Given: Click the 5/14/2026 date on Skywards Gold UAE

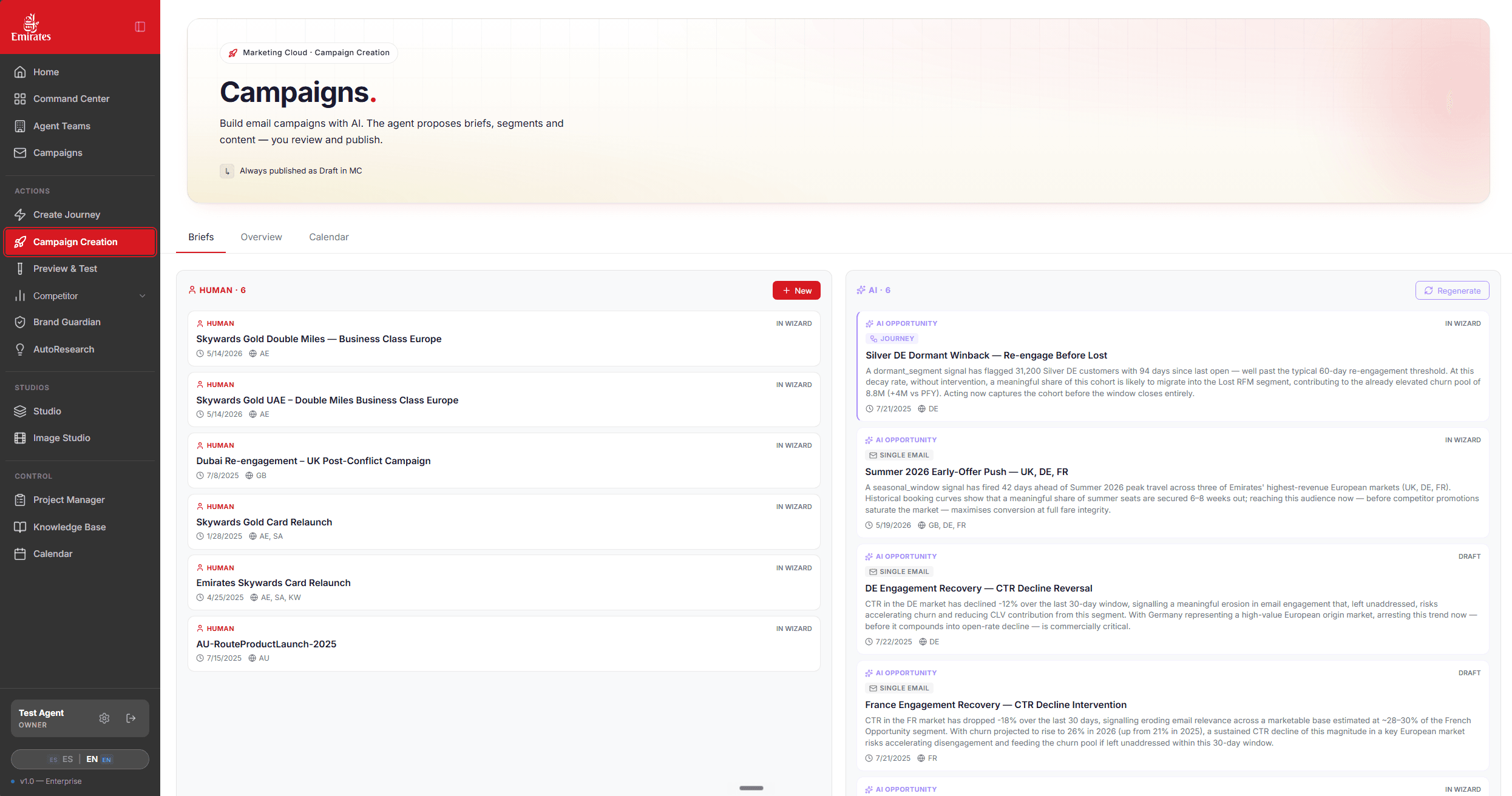Looking at the screenshot, I should 219,414.
